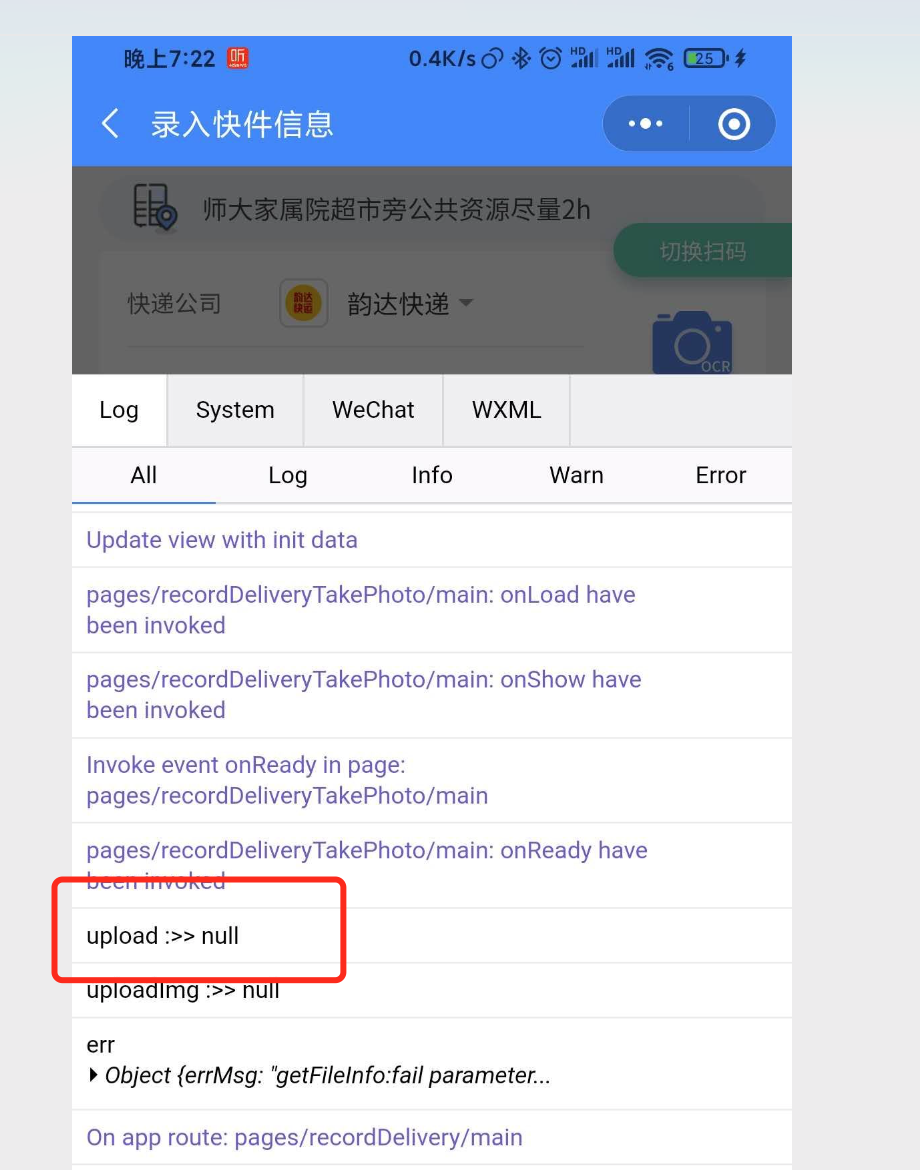The image size is (920, 1170).
Task: Filter console by Warn level
Action: [576, 475]
